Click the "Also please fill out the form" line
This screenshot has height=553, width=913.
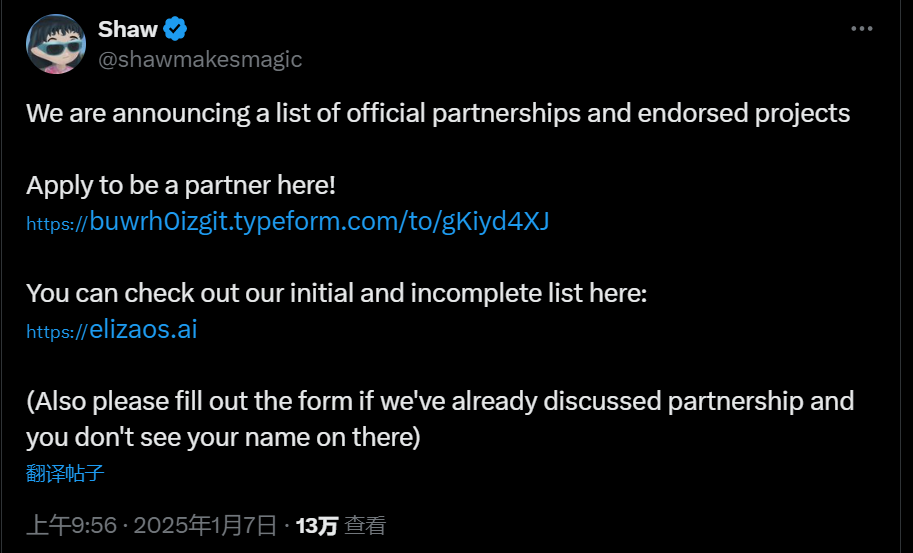(440, 401)
